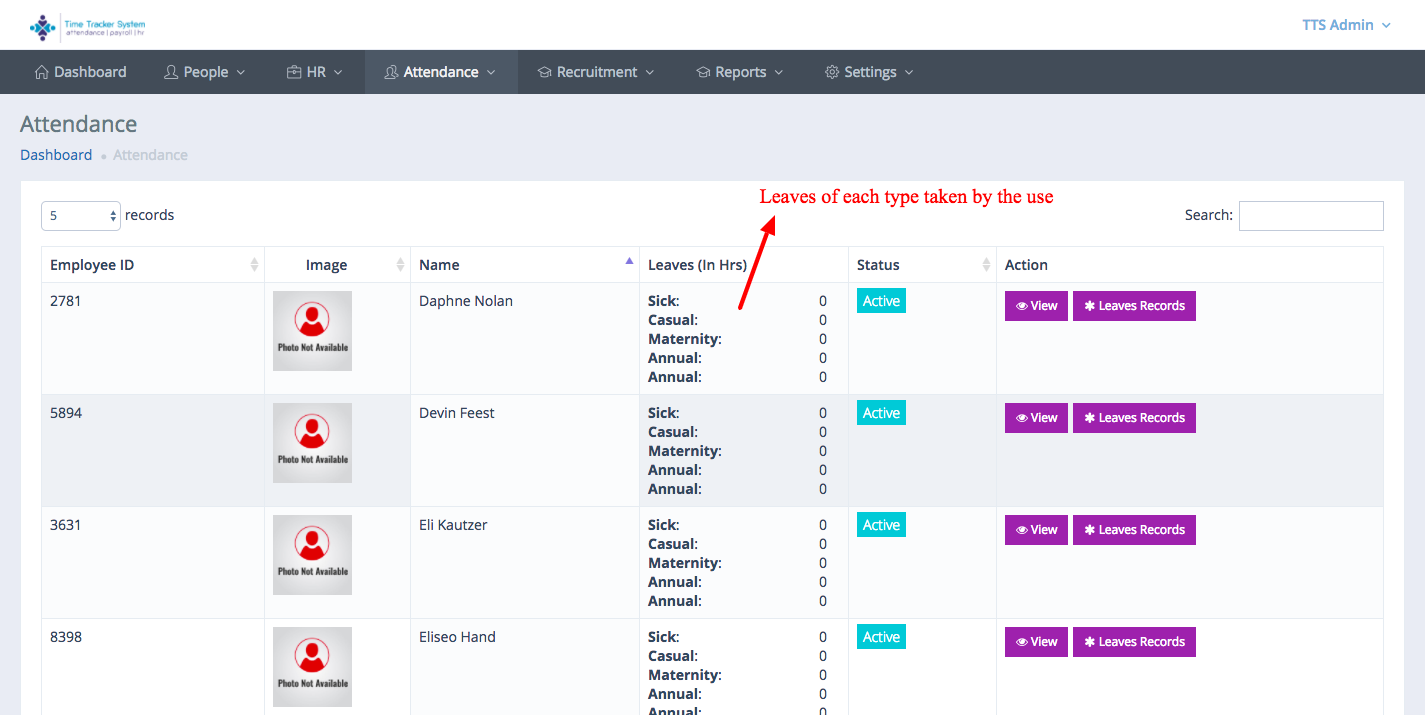Sort by Status column arrows
The width and height of the screenshot is (1425, 715).
[986, 265]
